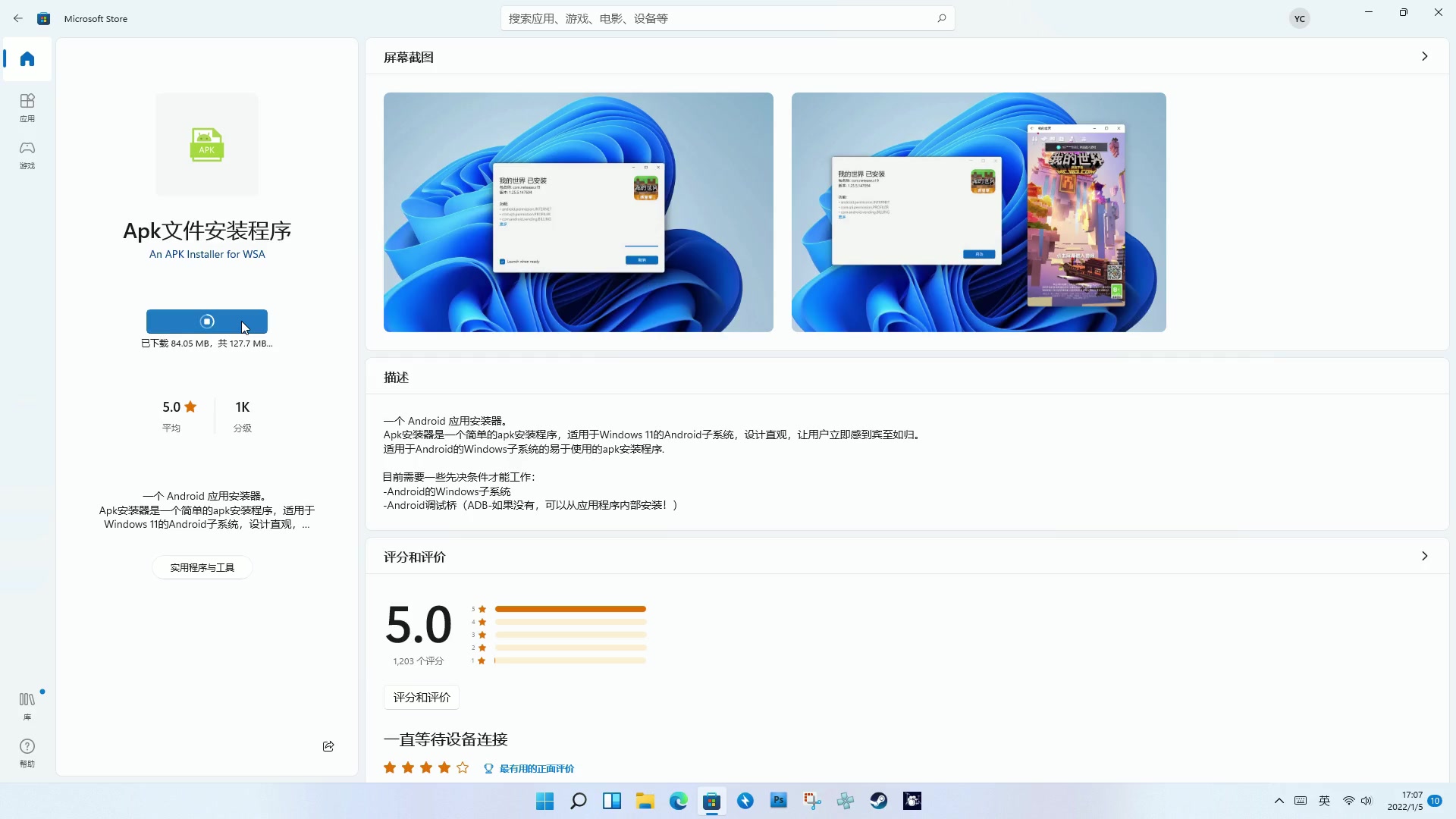Click the 5.0 average rating summary
This screenshot has width=1456, height=819.
(x=180, y=416)
